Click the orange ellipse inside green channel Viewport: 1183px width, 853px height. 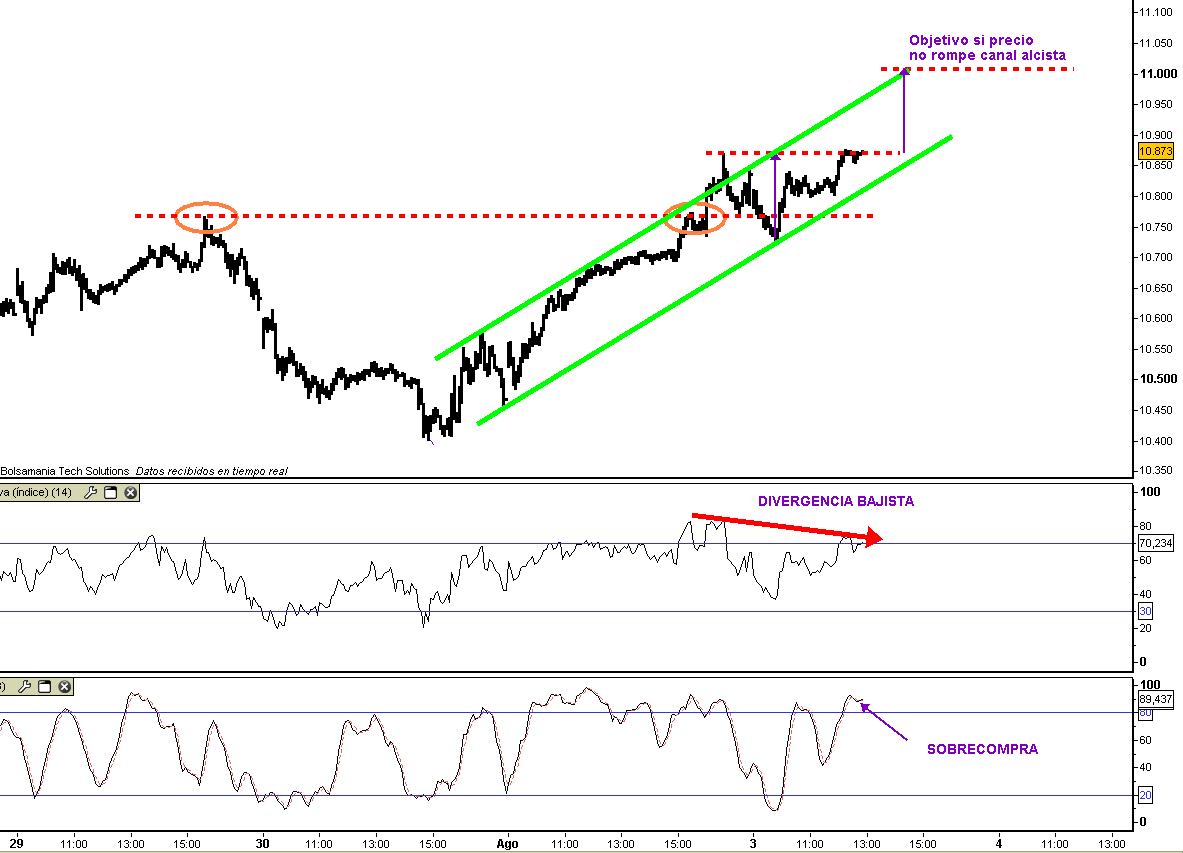point(695,216)
